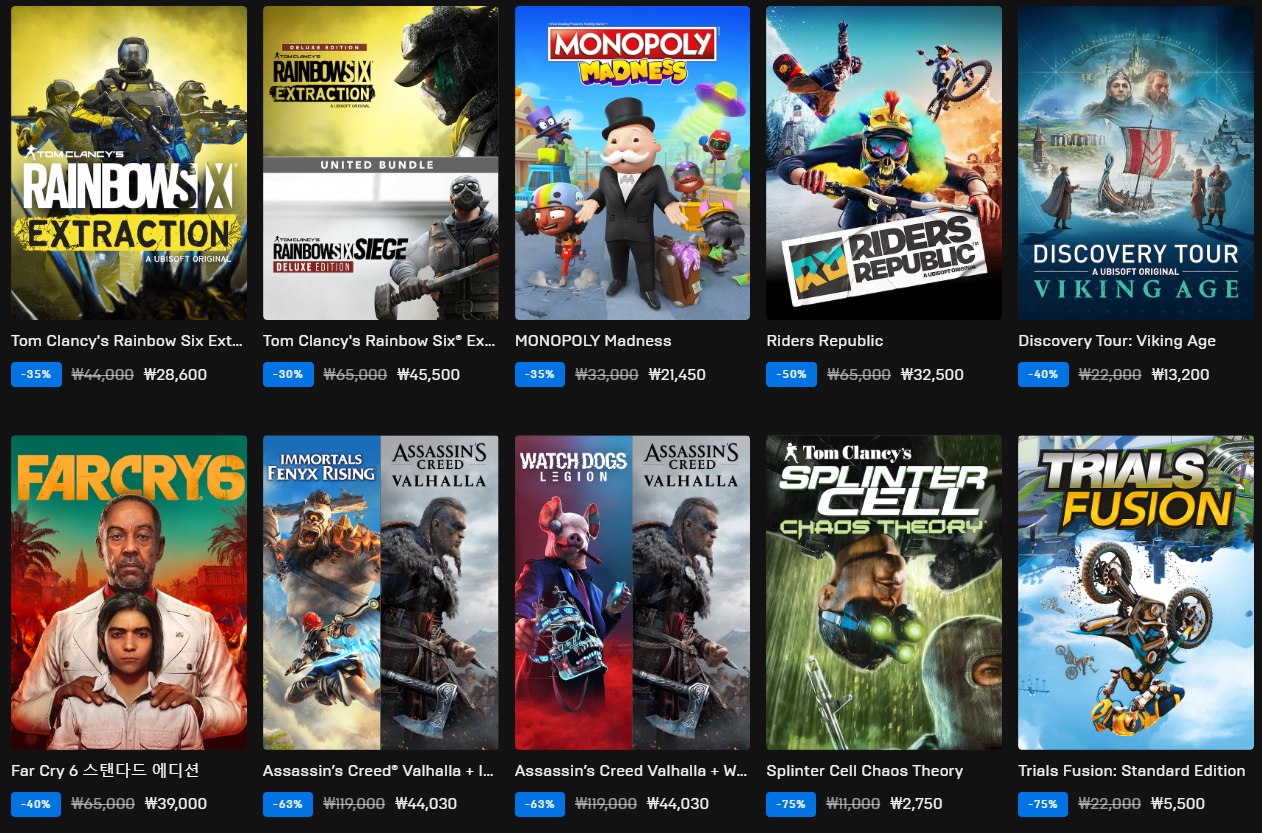Click the ₩28,600 sale price

[176, 375]
